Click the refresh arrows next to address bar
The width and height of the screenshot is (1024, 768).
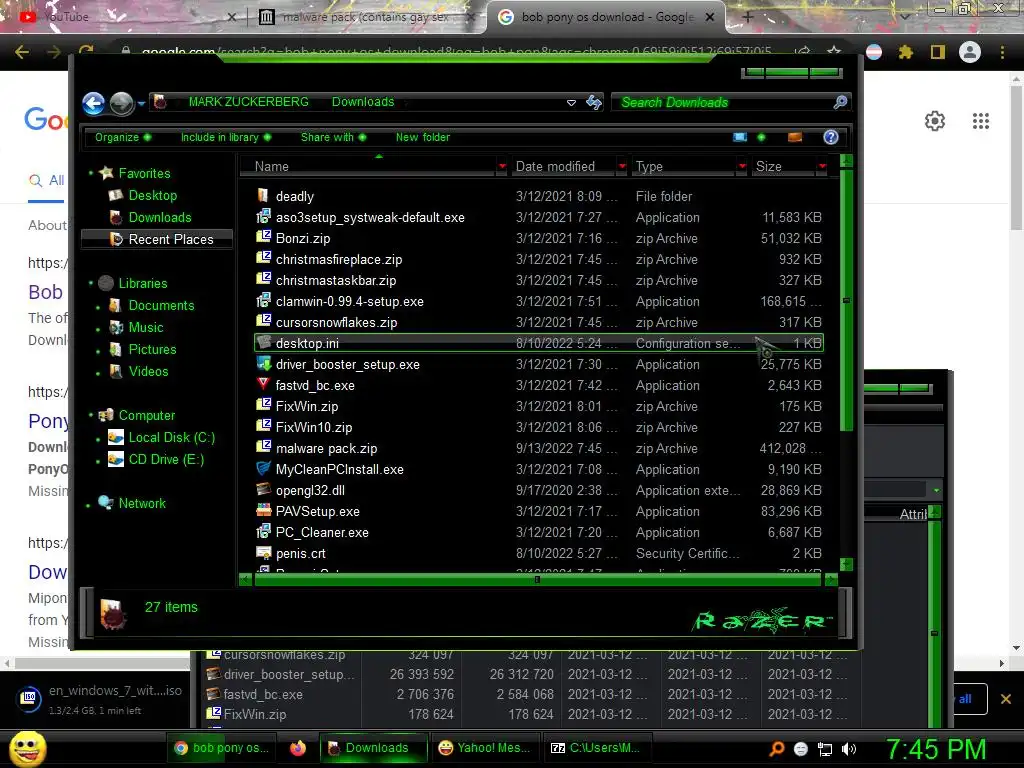click(x=594, y=103)
